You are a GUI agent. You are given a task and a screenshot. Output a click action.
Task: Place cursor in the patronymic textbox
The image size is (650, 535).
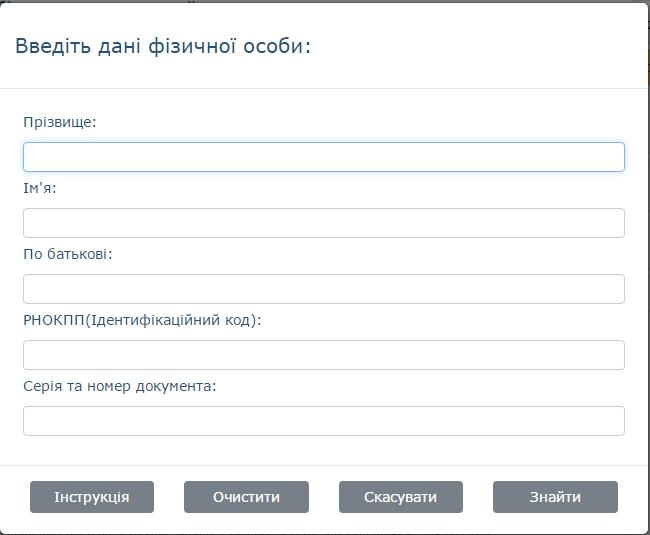click(323, 289)
